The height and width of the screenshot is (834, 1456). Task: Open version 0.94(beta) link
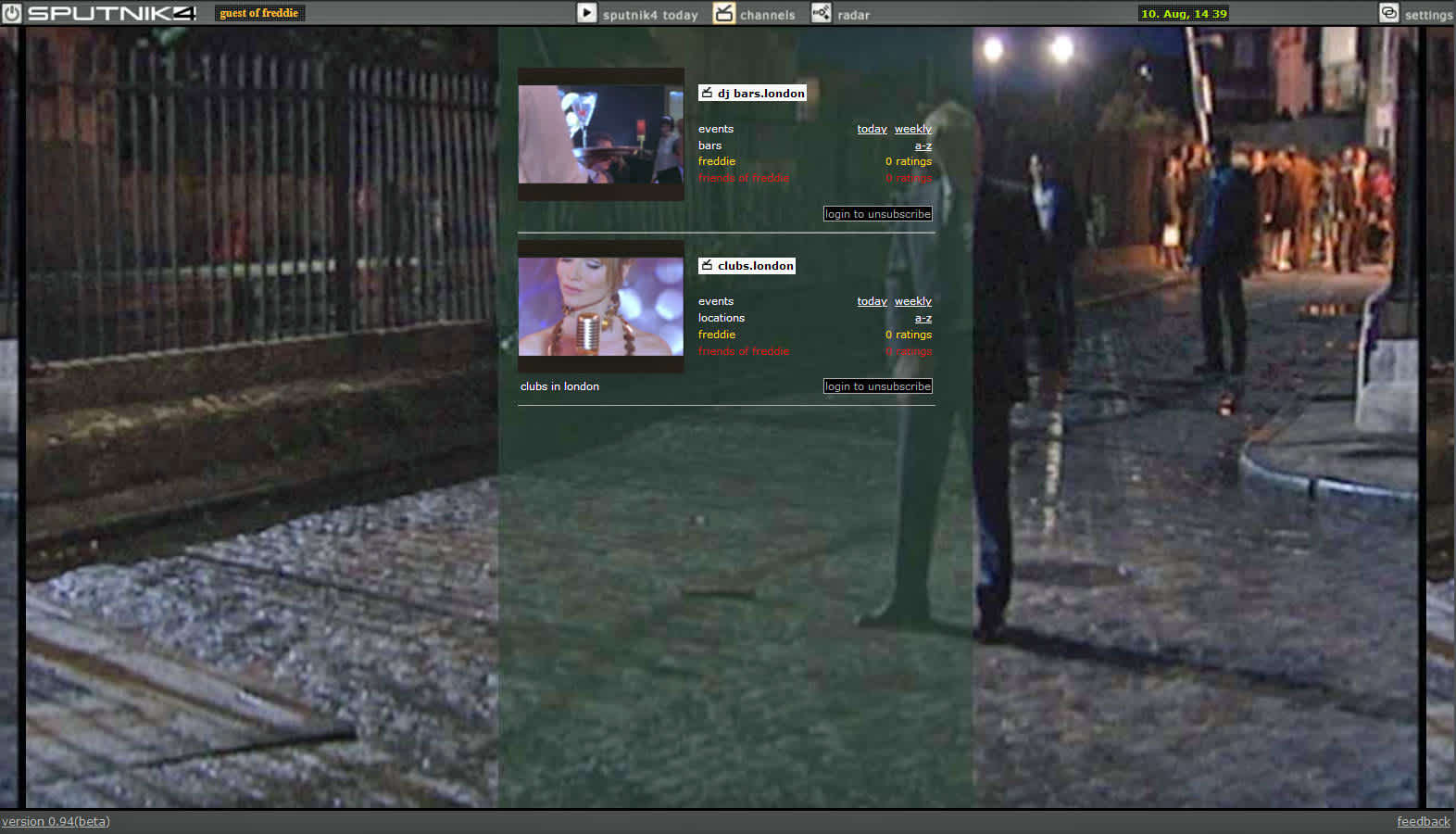pyautogui.click(x=56, y=821)
